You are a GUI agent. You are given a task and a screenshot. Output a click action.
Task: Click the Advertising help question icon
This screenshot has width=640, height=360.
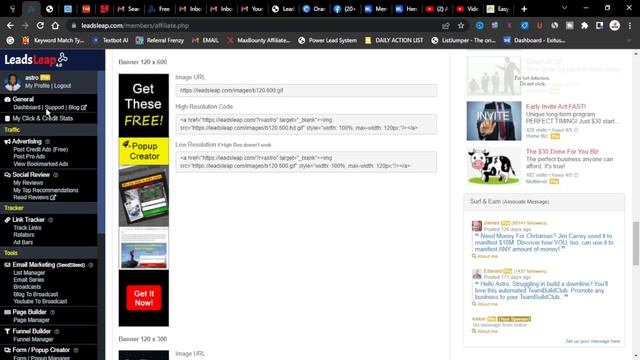tap(47, 142)
